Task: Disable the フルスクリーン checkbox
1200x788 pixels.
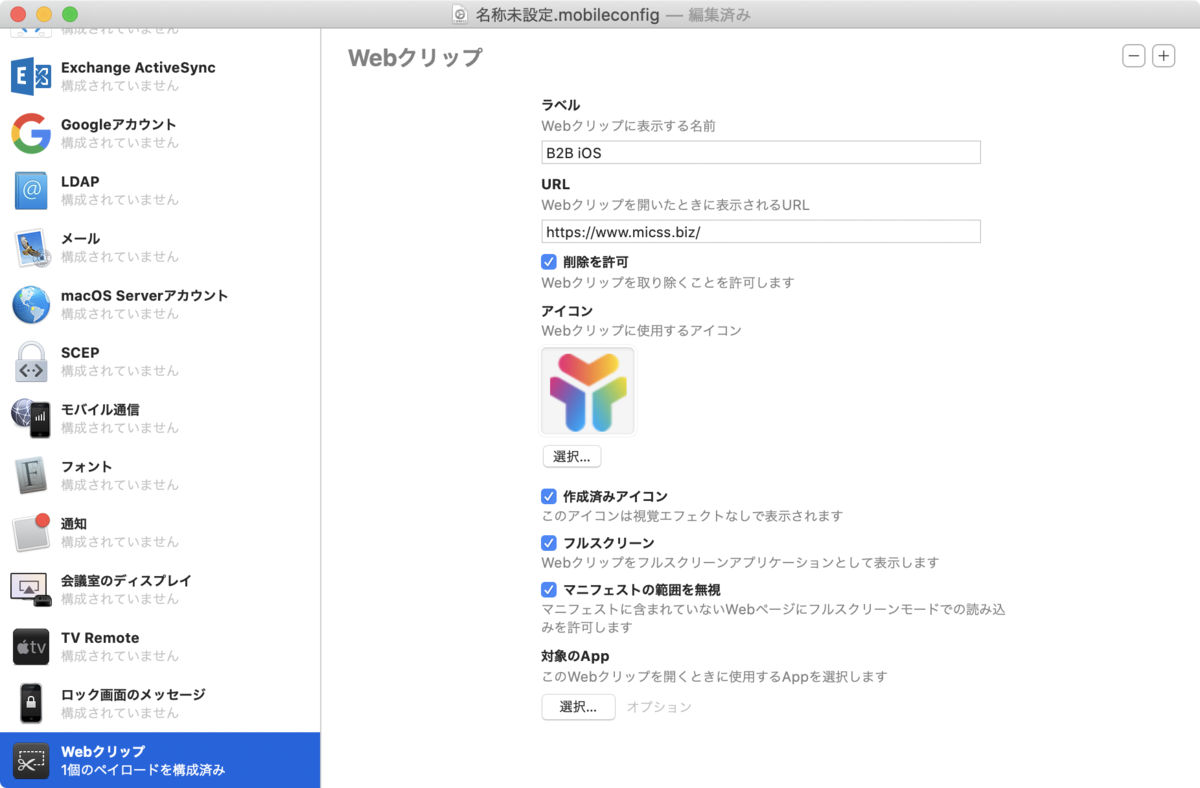Action: (x=549, y=543)
